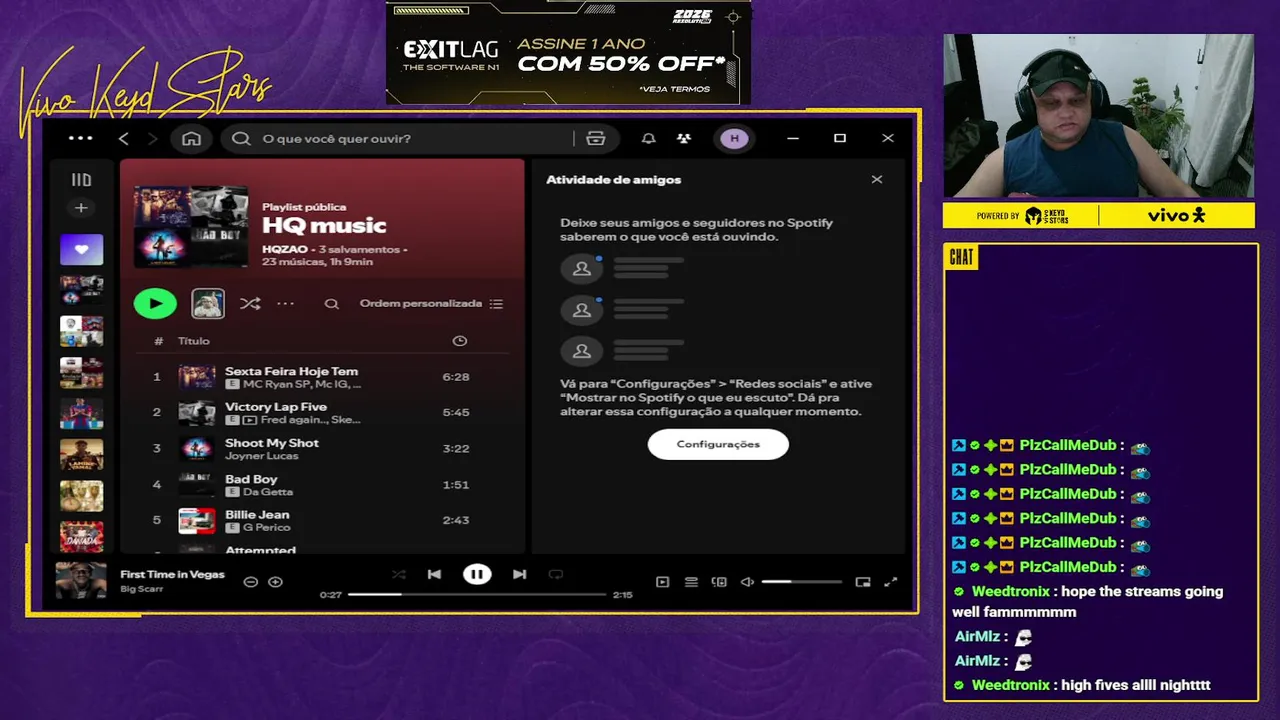
Task: Adjust the volume slider
Action: coord(802,582)
